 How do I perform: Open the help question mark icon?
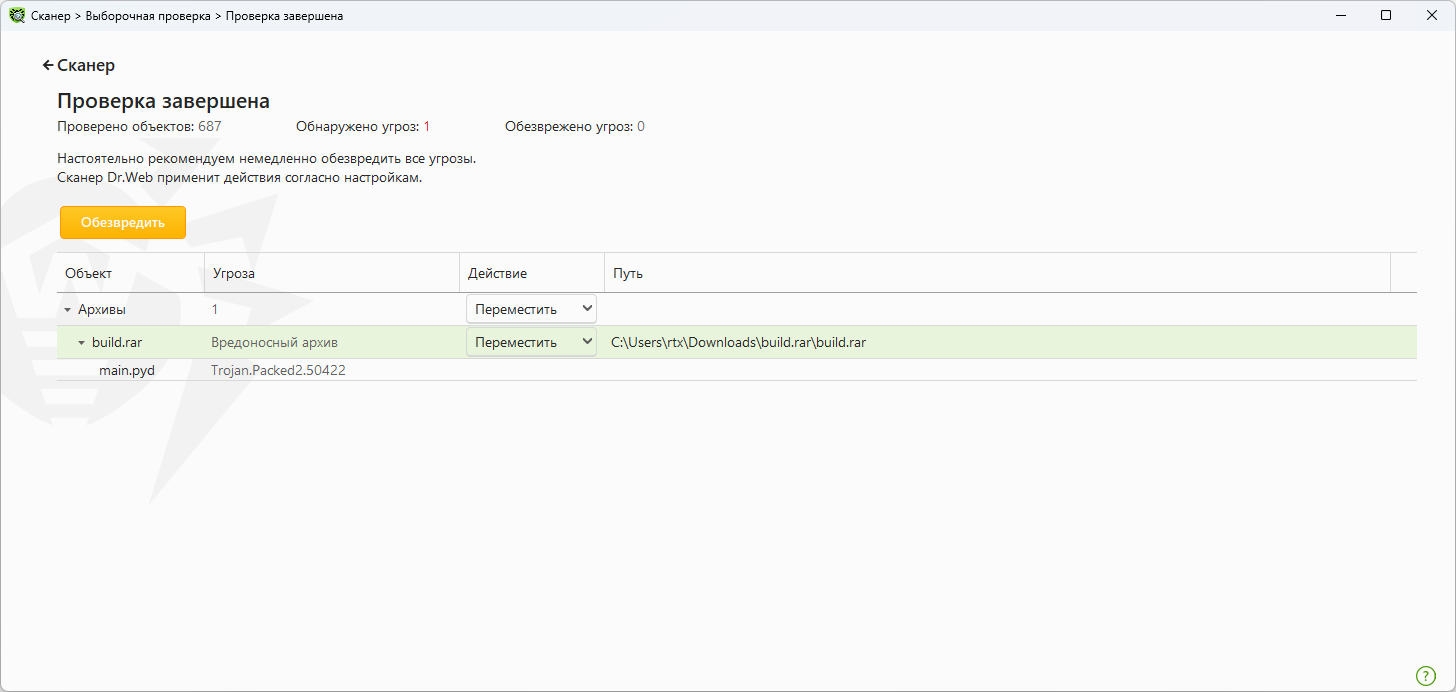[1426, 675]
